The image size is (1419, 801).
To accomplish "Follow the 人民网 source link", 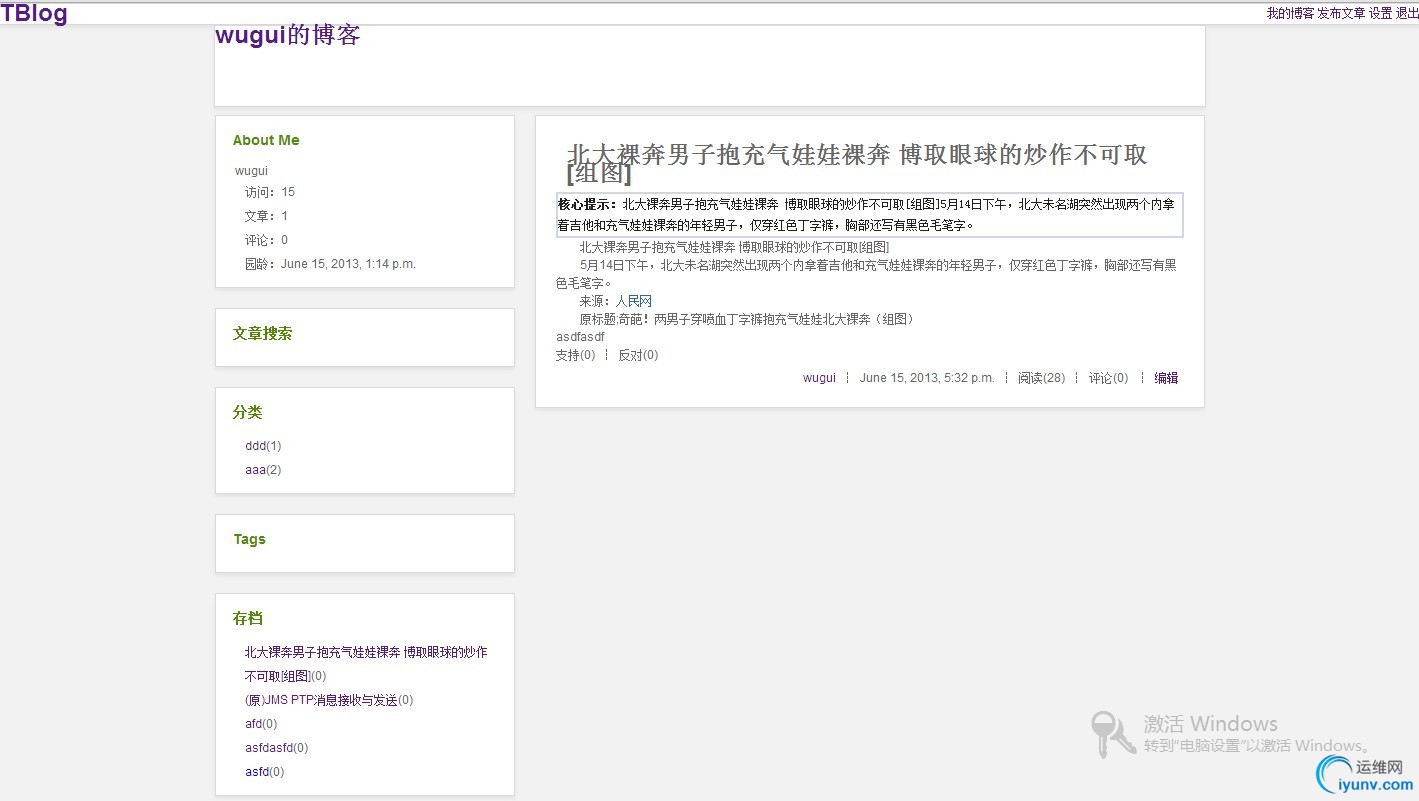I will pos(633,301).
